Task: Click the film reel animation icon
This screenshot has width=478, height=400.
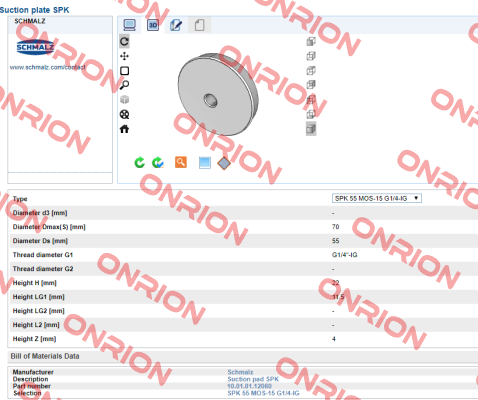Action: 124,114
